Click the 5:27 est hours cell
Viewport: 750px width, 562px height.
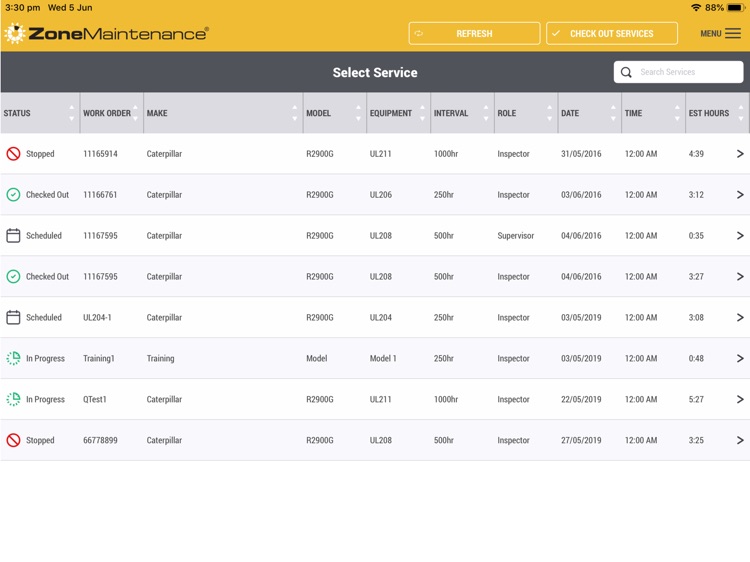coord(696,399)
